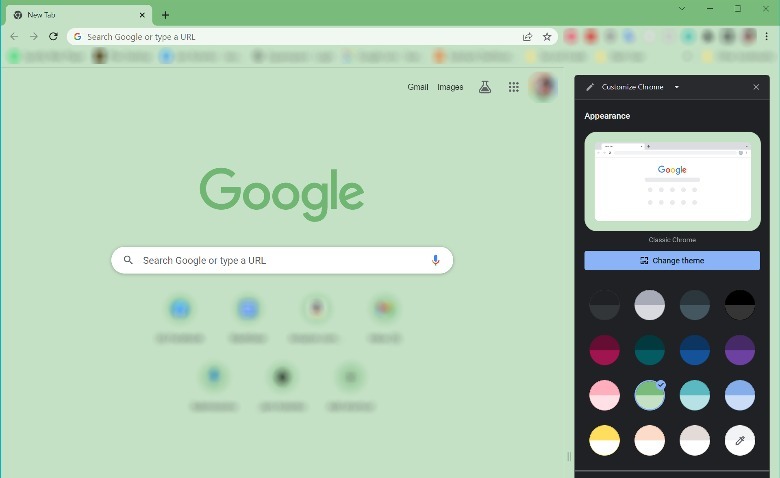
Task: Bookmark this tab with the star icon
Action: click(547, 37)
